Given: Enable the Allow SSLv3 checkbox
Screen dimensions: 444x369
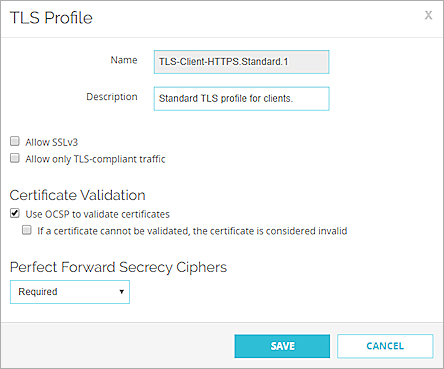Looking at the screenshot, I should [x=15, y=141].
